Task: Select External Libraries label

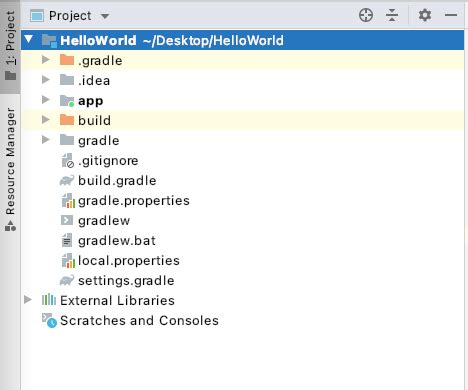Action: click(117, 301)
